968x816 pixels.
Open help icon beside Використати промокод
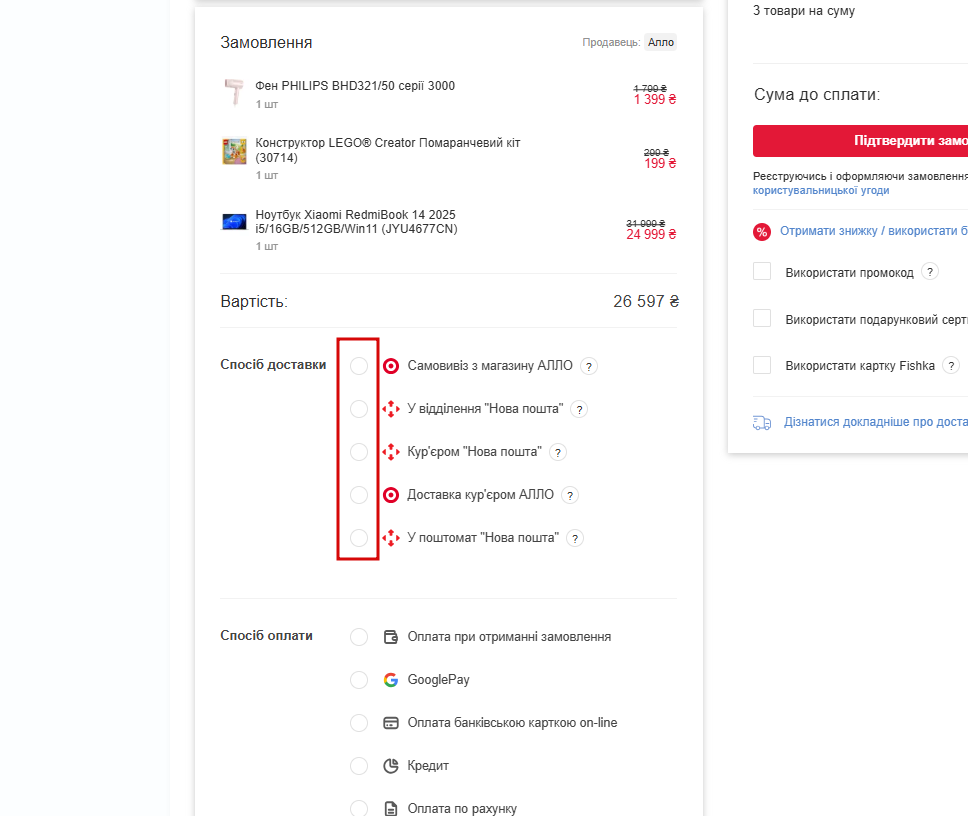(930, 272)
